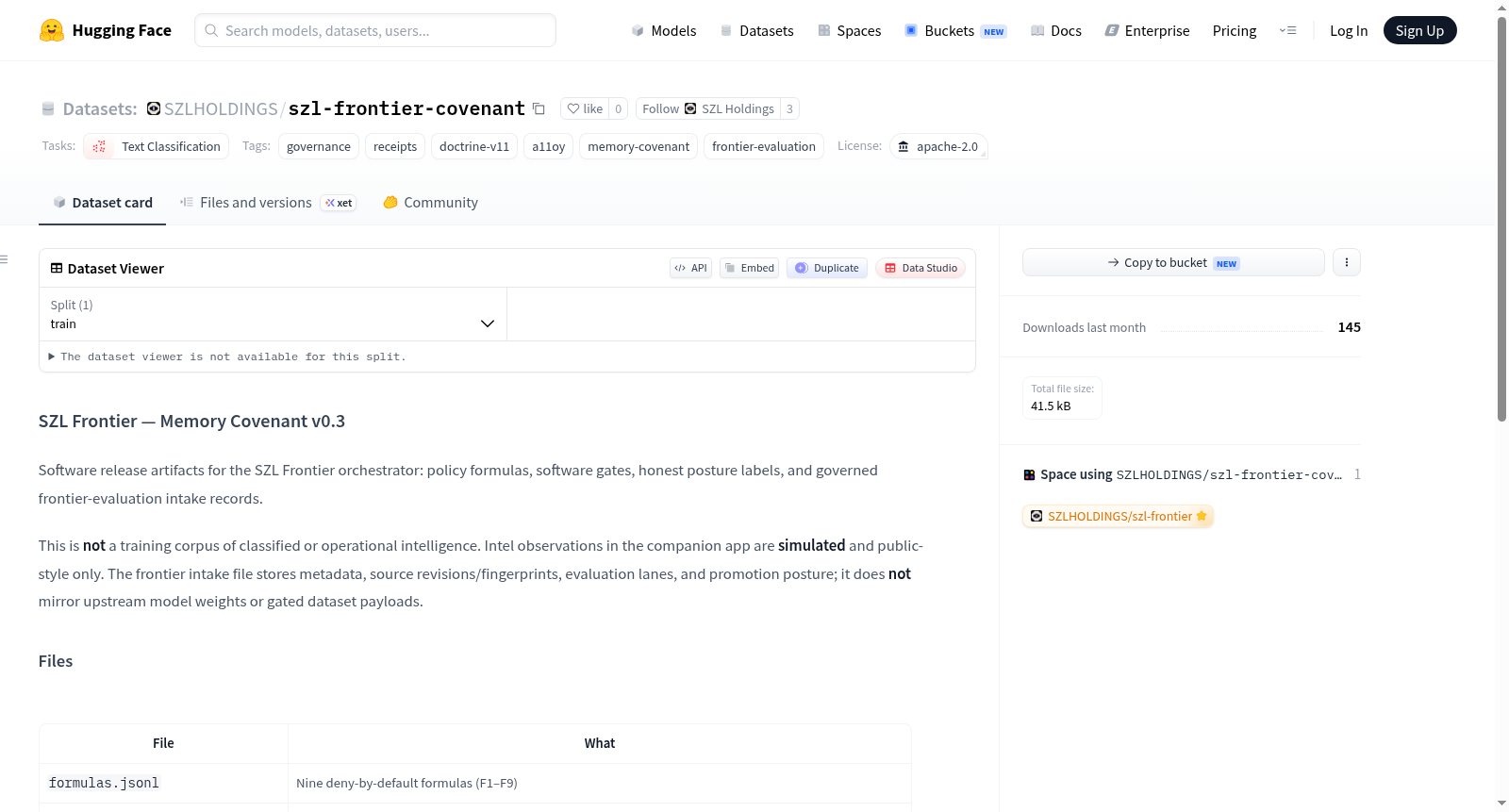Image resolution: width=1509 pixels, height=812 pixels.
Task: Open the Split train dropdown
Action: [273, 314]
